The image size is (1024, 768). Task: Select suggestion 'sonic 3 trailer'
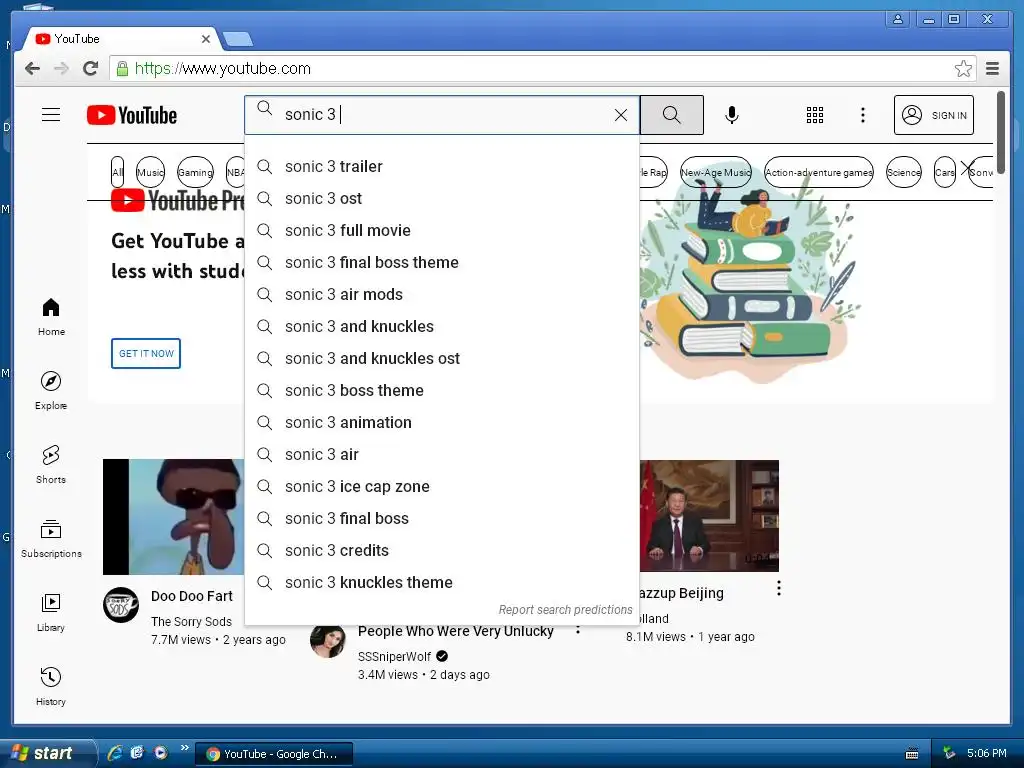pos(441,167)
